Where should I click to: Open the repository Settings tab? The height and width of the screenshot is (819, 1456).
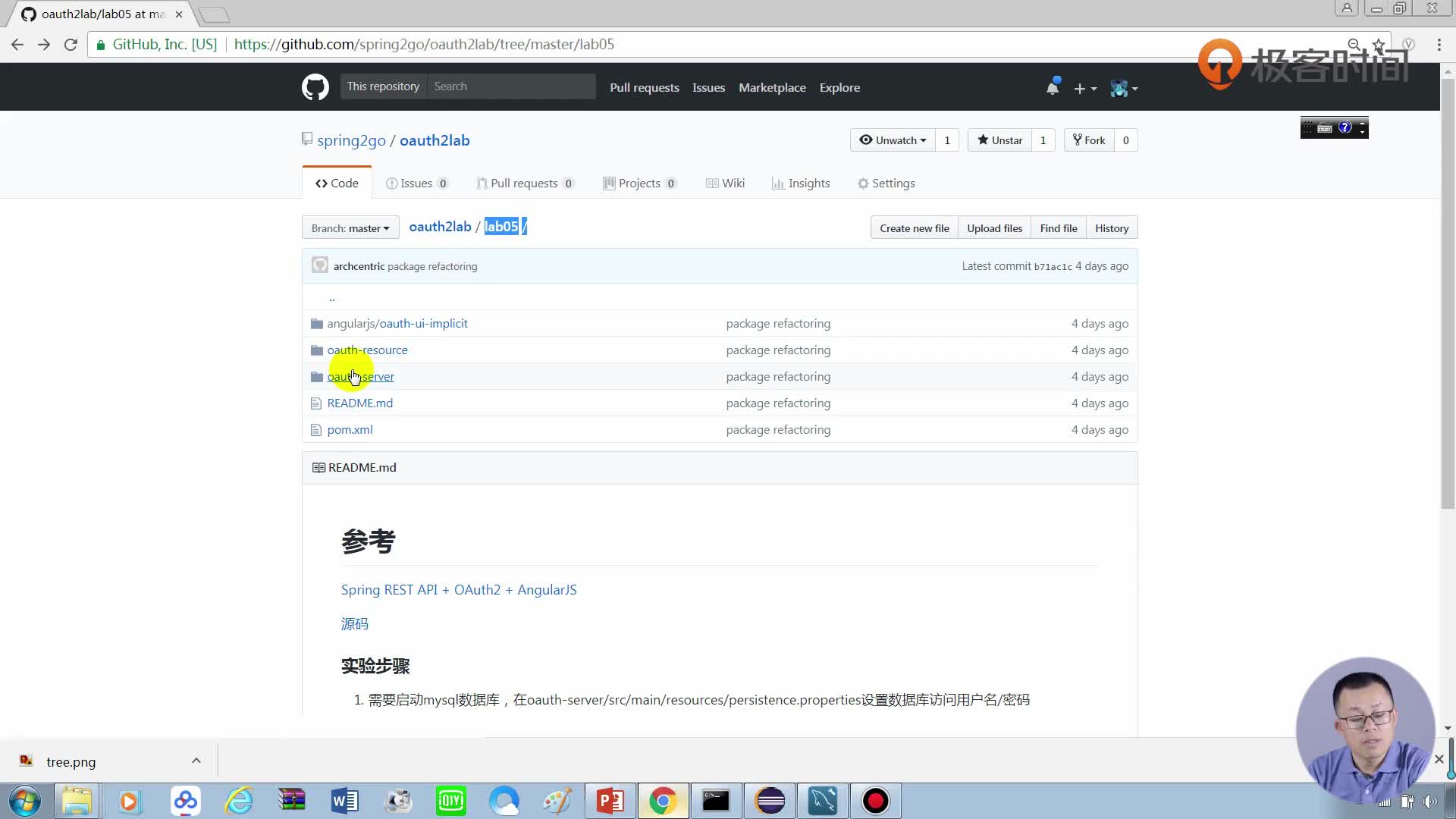886,183
